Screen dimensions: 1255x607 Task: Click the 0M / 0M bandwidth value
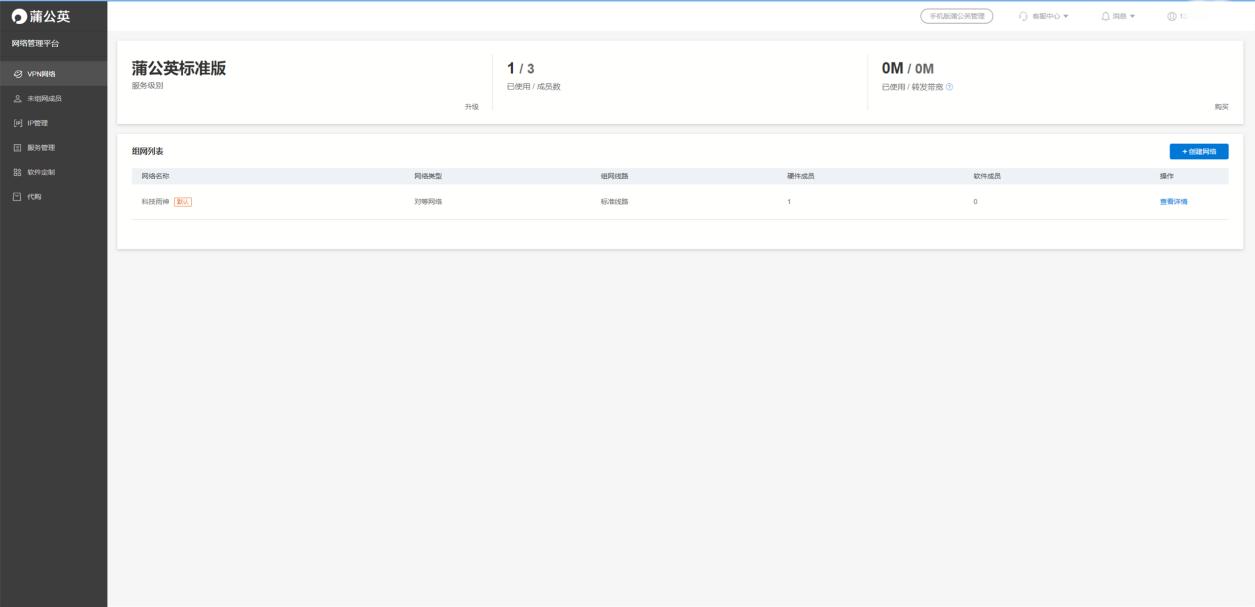coord(907,68)
